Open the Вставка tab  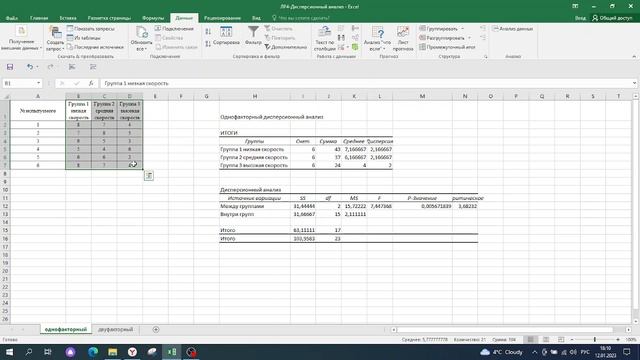[x=68, y=18]
